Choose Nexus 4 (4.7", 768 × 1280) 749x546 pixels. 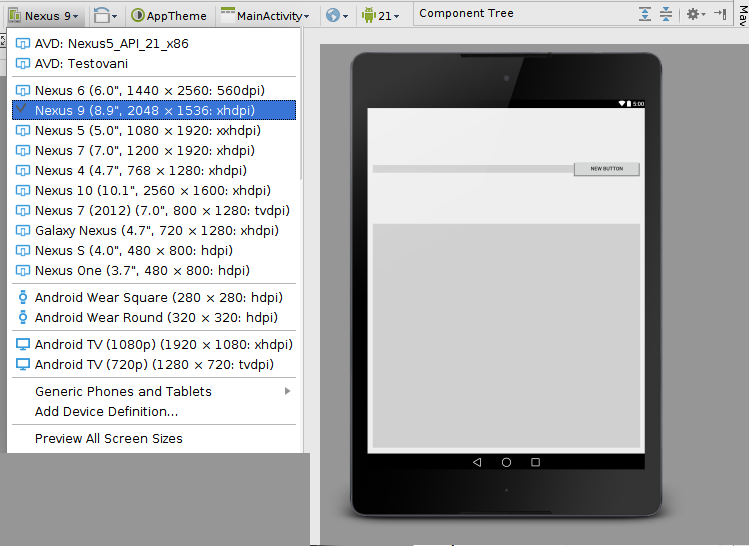pyautogui.click(x=154, y=171)
